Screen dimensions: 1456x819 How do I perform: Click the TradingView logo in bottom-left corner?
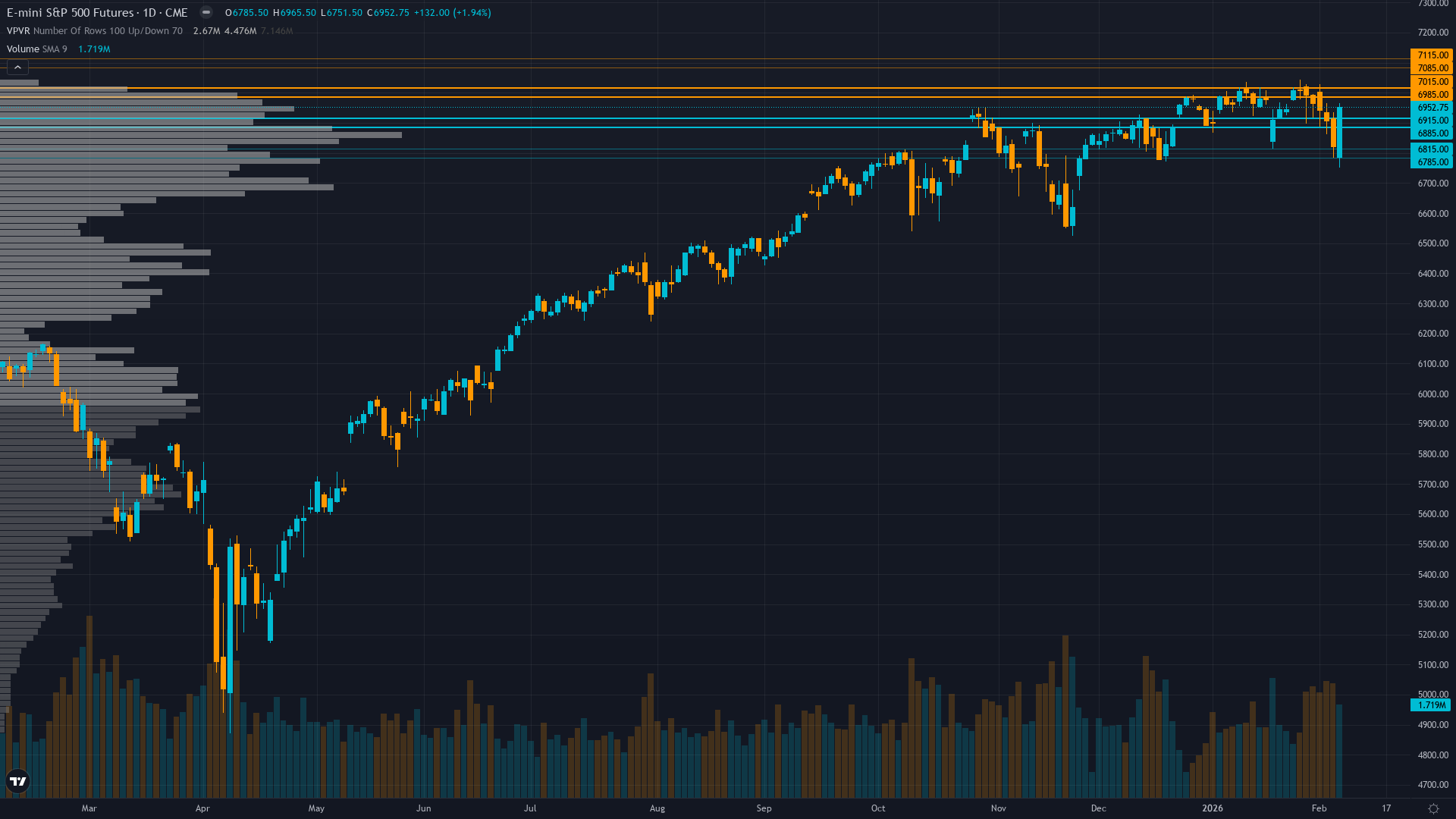tap(17, 780)
